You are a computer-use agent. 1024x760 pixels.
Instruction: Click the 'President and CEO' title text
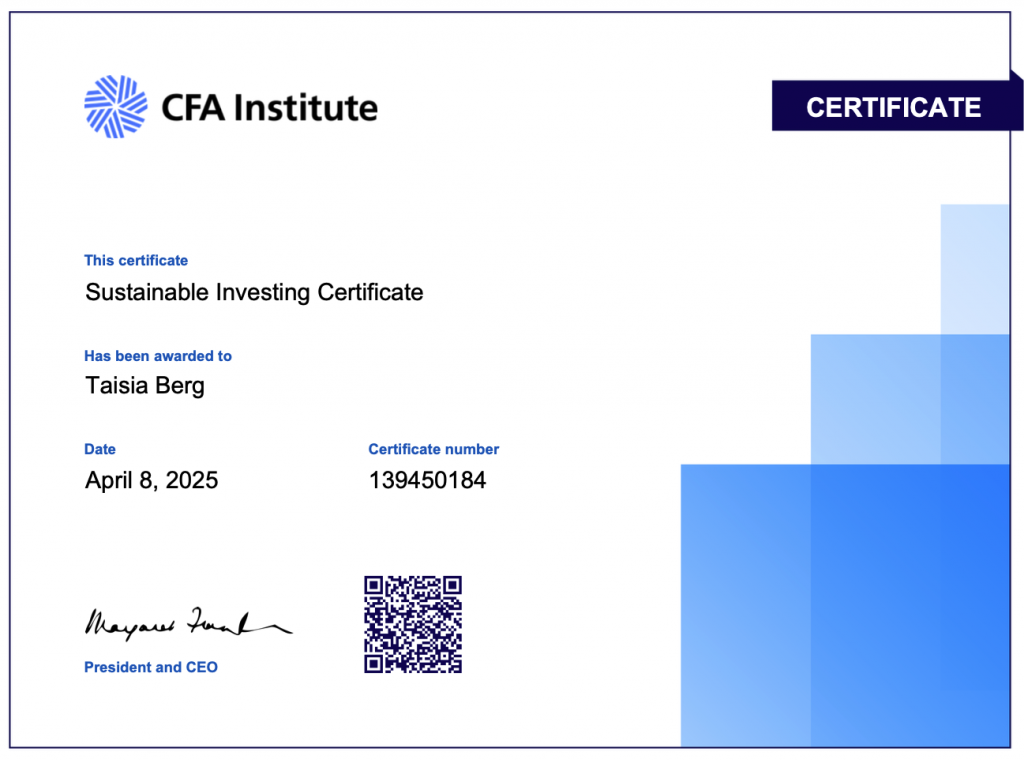(151, 667)
